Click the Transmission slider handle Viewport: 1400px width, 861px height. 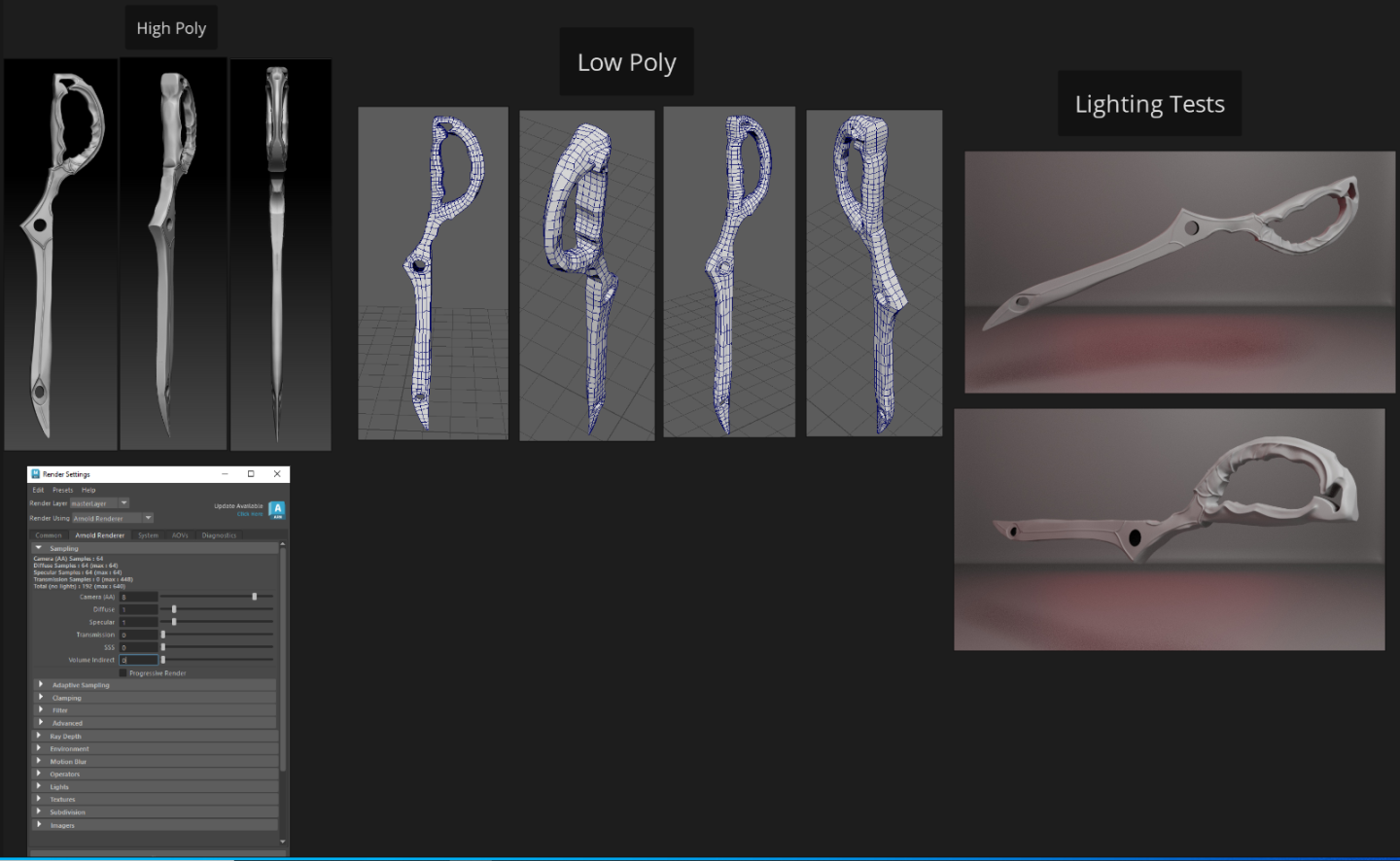tap(162, 635)
